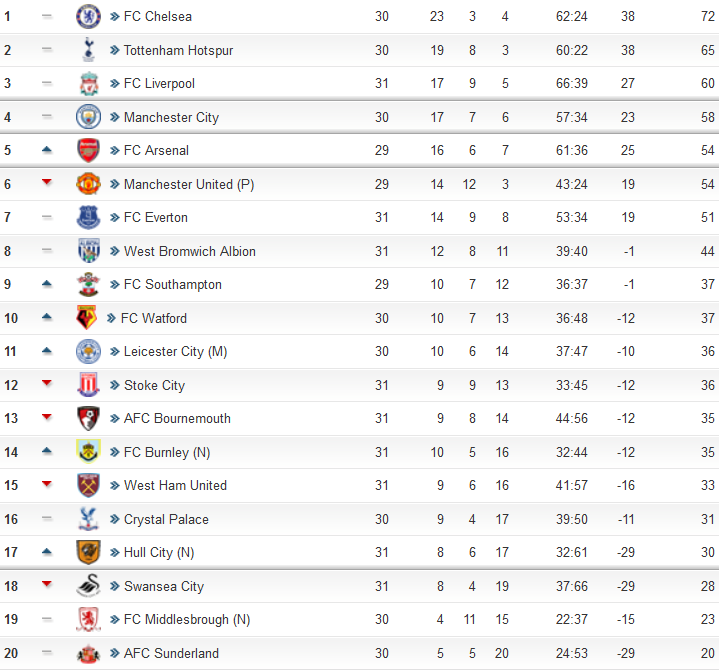Screen dimensions: 719x672
Task: Click the Crystal Palace eagle crest
Action: point(88,519)
